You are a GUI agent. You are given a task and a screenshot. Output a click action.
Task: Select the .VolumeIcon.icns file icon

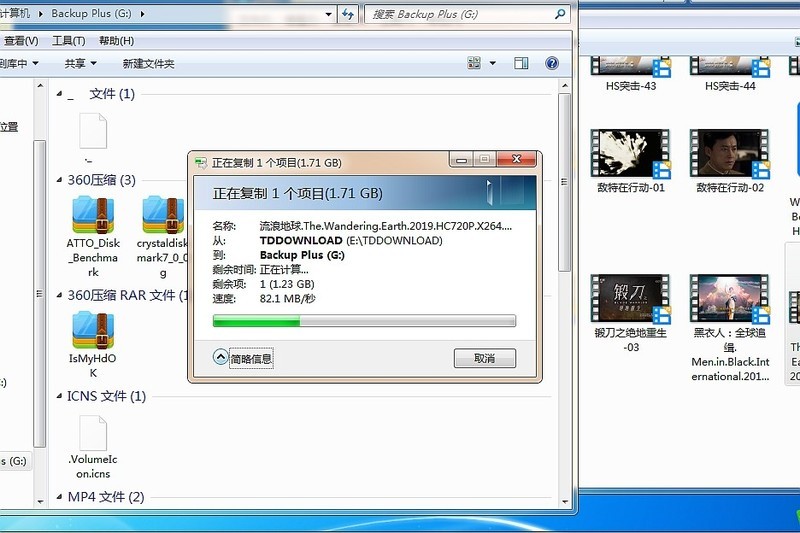pyautogui.click(x=93, y=434)
